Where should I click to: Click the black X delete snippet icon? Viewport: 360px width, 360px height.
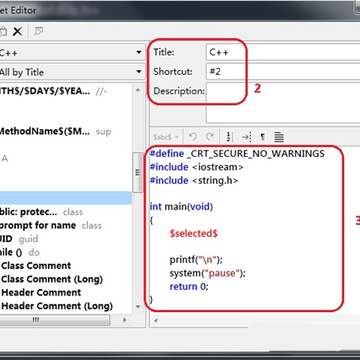(17, 32)
